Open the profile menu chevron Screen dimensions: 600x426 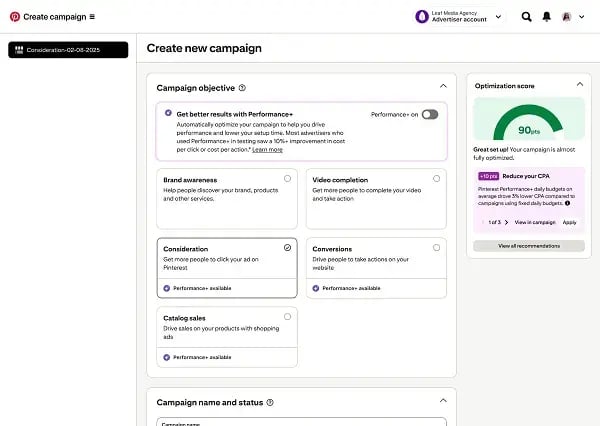pos(582,17)
